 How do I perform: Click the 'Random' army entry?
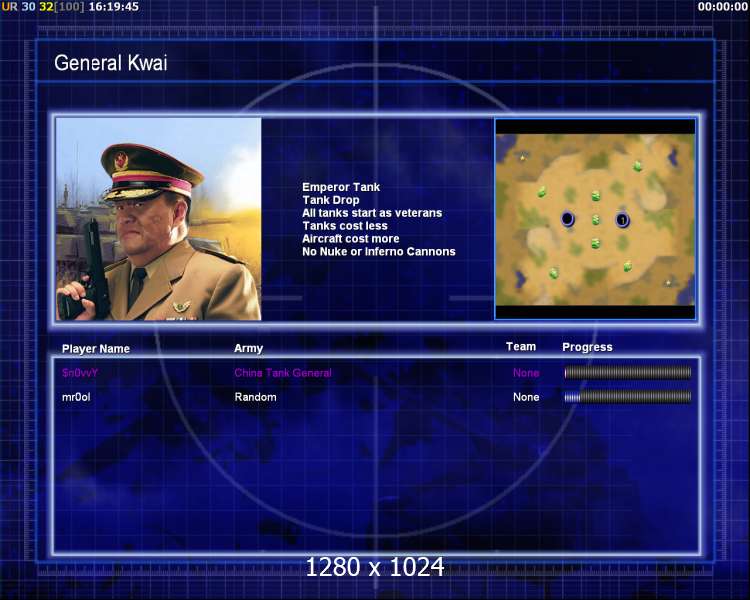coord(255,397)
